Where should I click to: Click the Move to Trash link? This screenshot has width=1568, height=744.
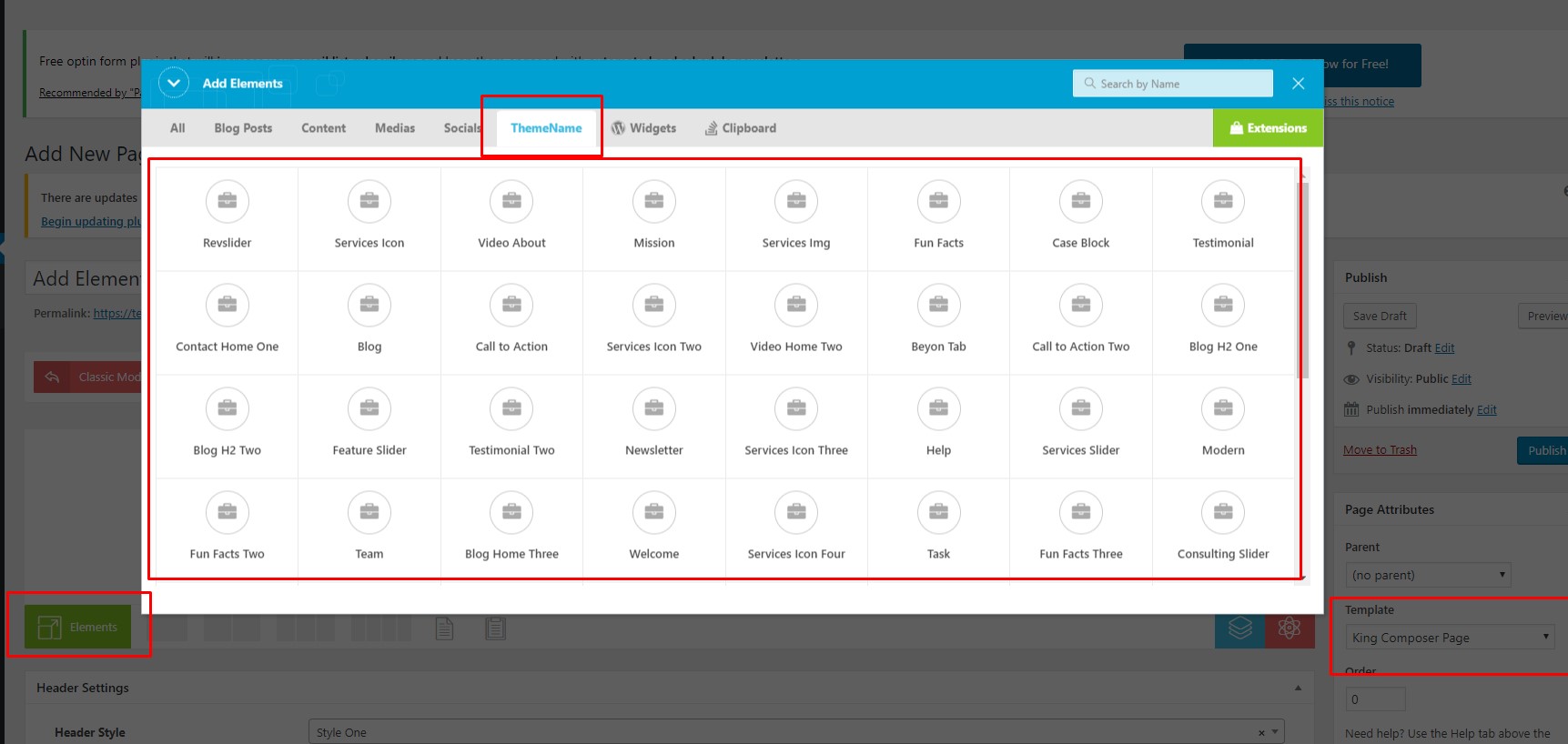click(x=1380, y=450)
